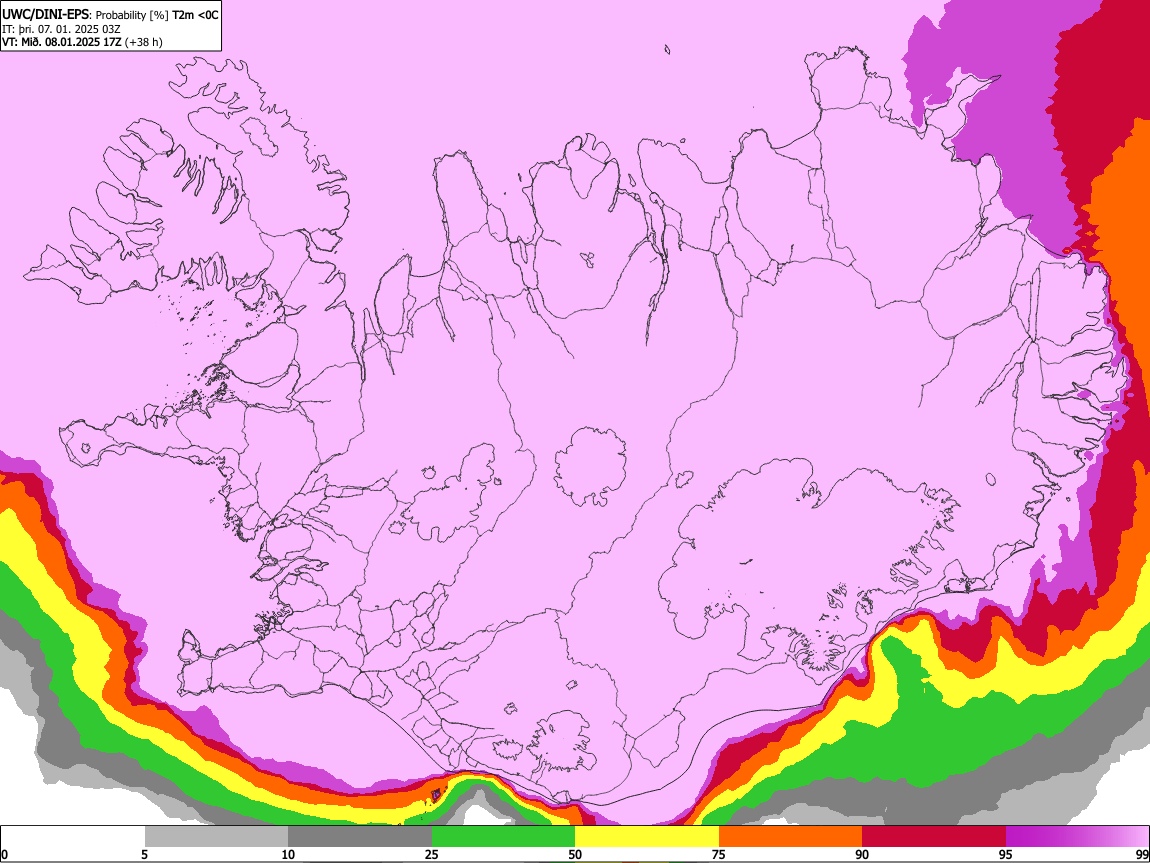1150x863 pixels.
Task: Click the yellow 50-75 legend swatch
Action: pos(647,837)
